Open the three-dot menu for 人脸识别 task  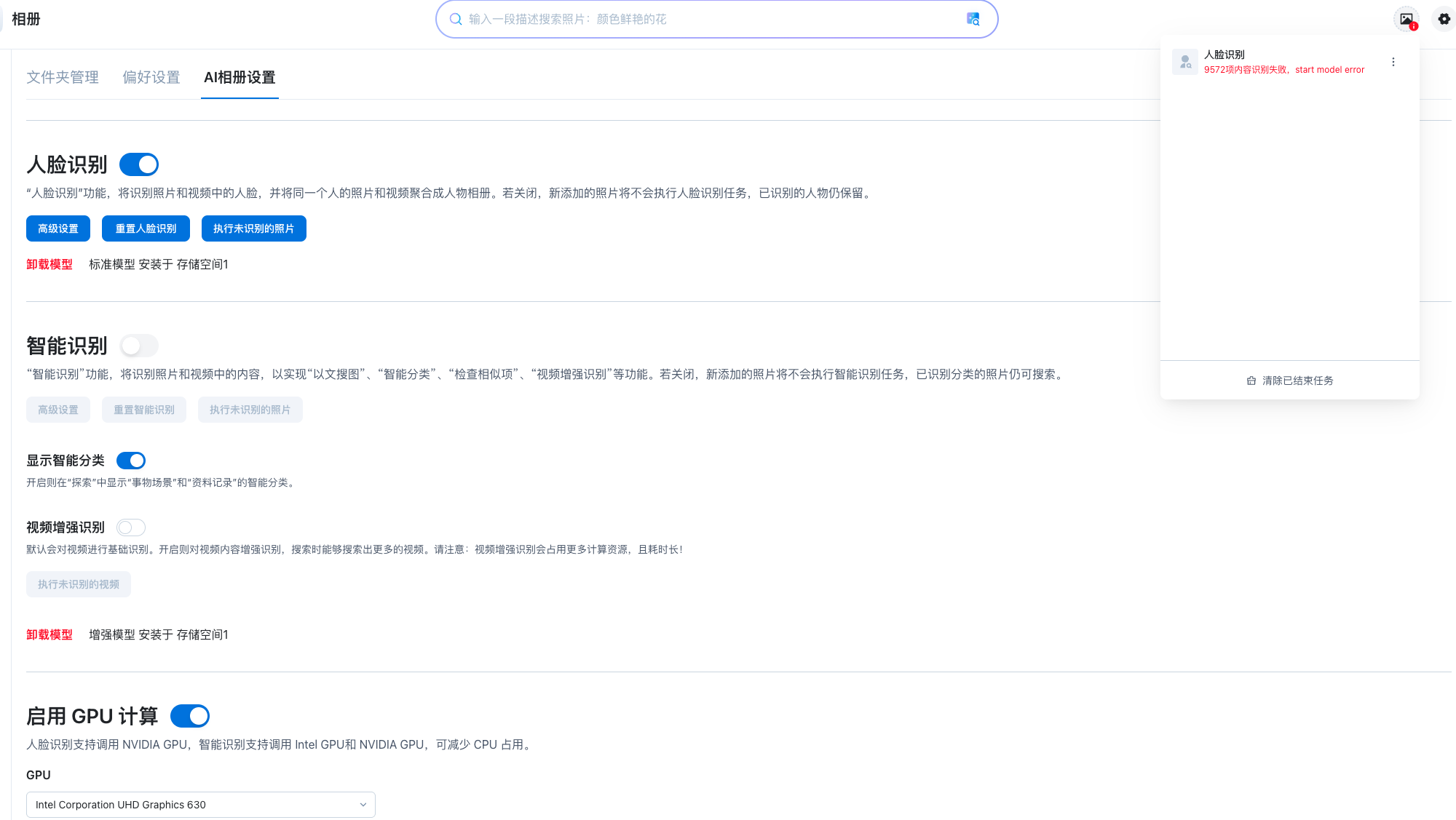pyautogui.click(x=1393, y=62)
